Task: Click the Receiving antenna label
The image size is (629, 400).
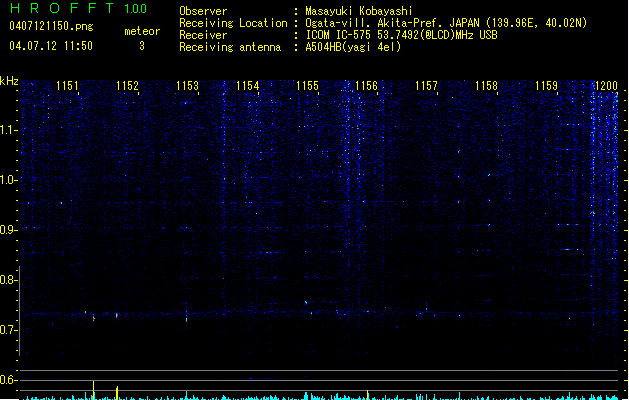Action: coord(230,47)
